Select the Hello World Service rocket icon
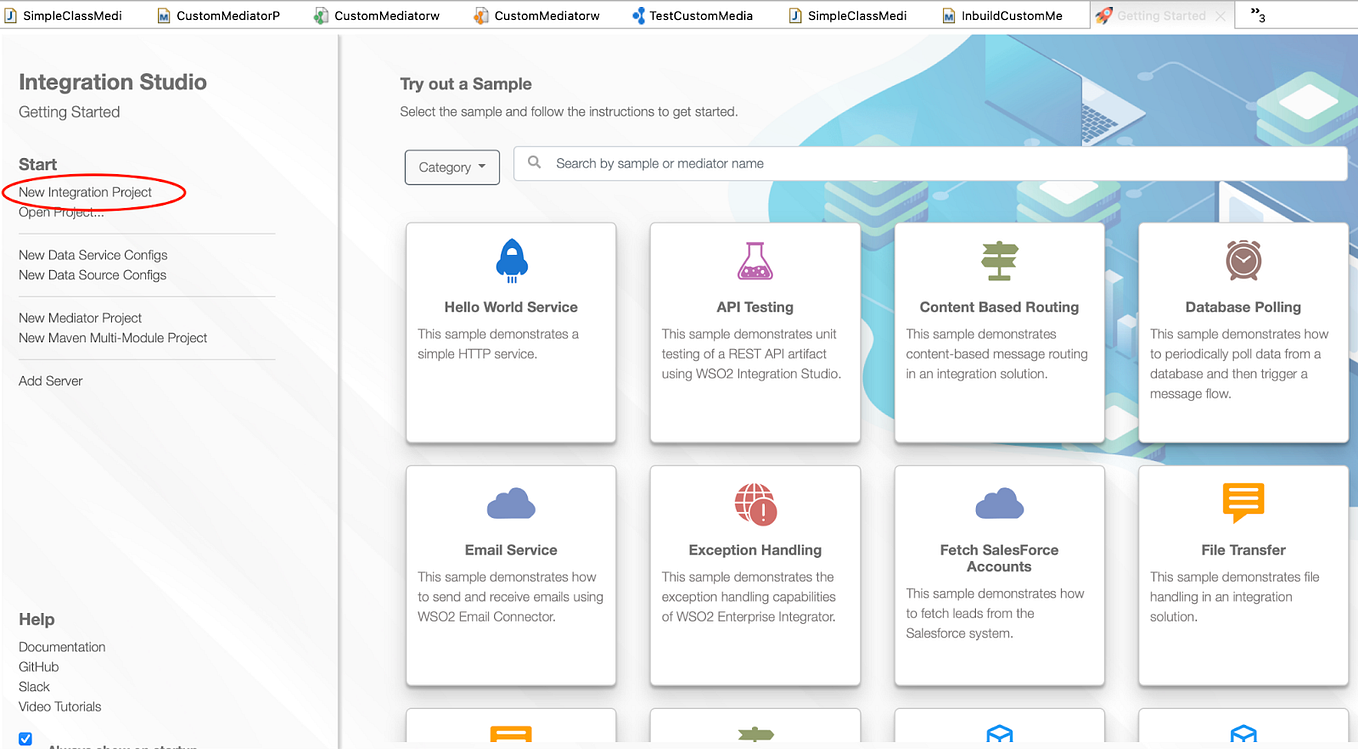The width and height of the screenshot is (1358, 749). coord(511,260)
